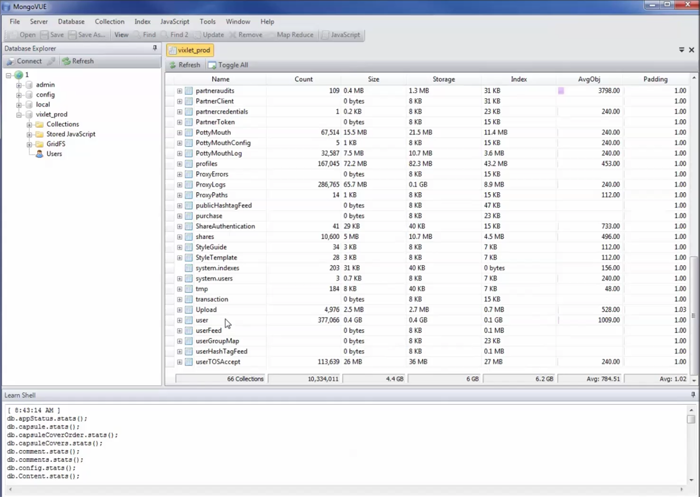
Task: Click the collections list vertical scrollbar
Action: pos(694,316)
